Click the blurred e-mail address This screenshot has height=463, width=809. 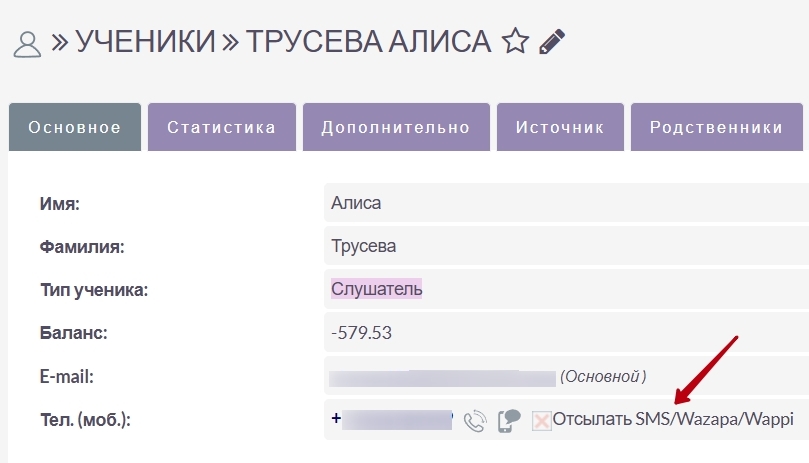coord(442,377)
